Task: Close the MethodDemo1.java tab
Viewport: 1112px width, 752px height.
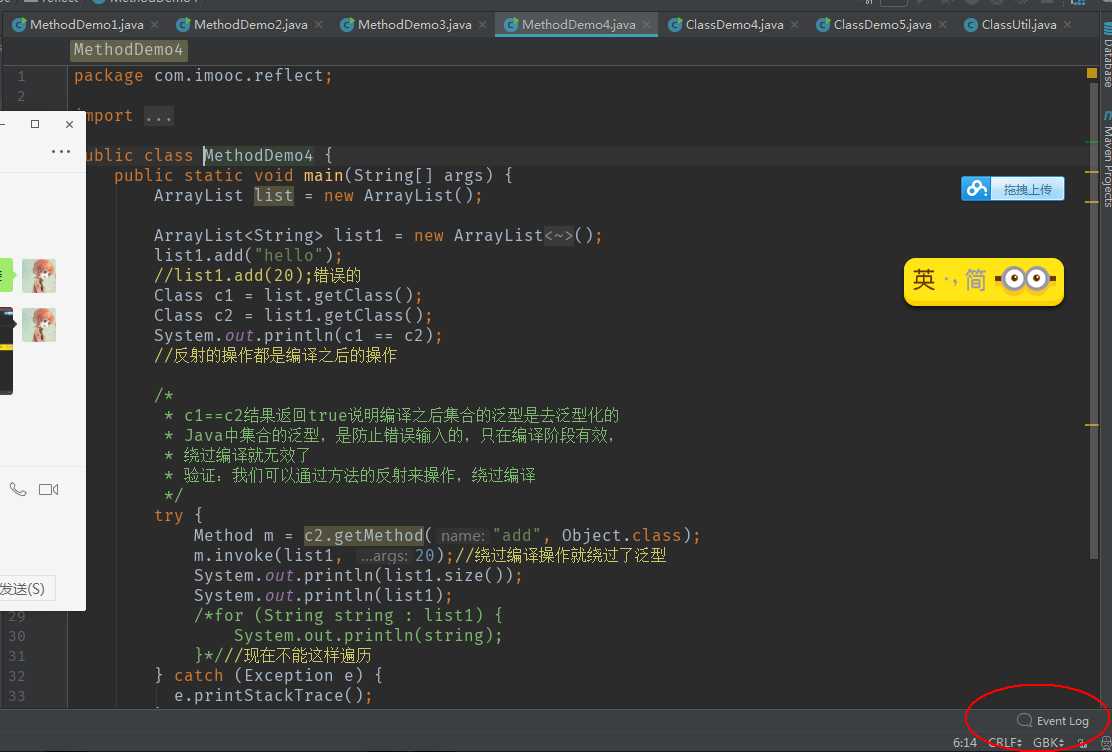Action: (x=155, y=25)
